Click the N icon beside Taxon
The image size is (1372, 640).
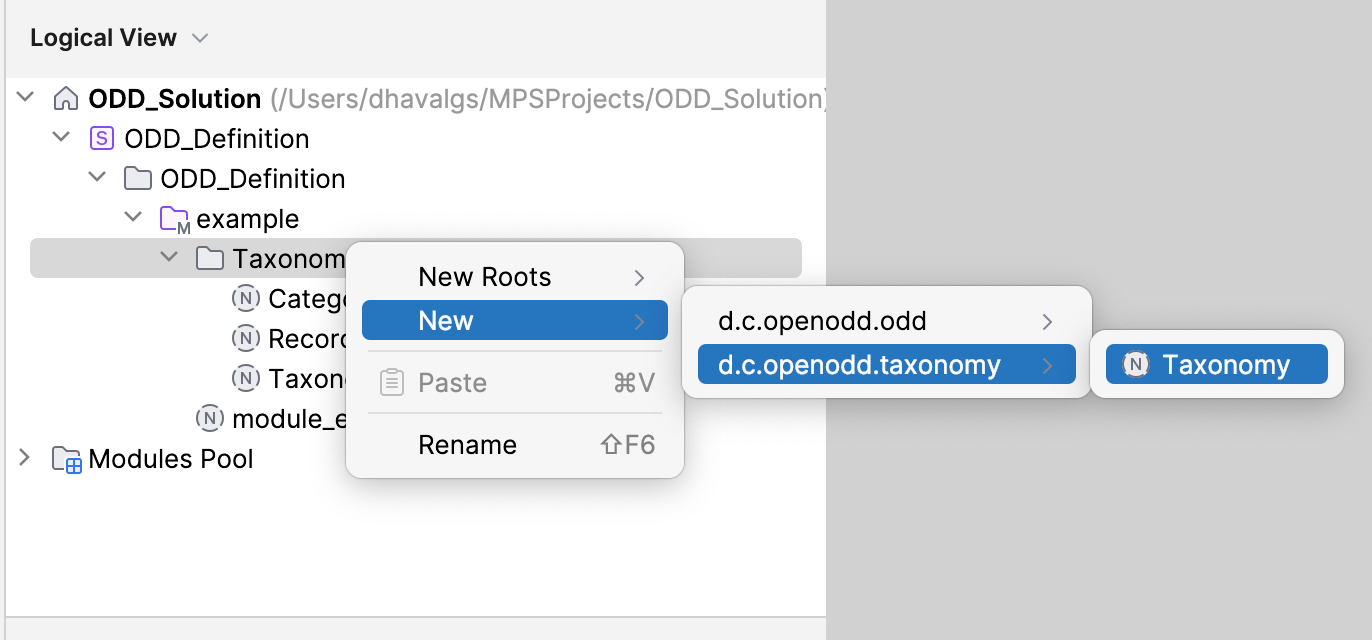click(245, 378)
